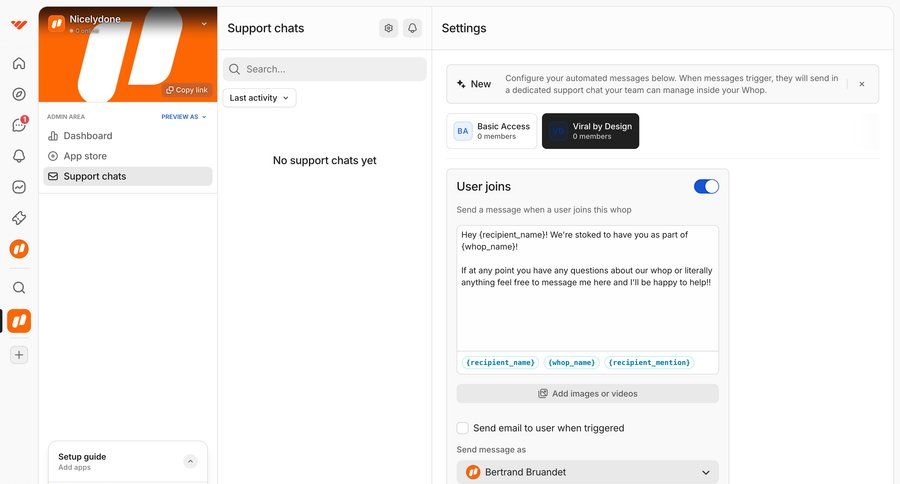Go to Dashboard in admin area
Screen dimensions: 900x484
(88, 136)
